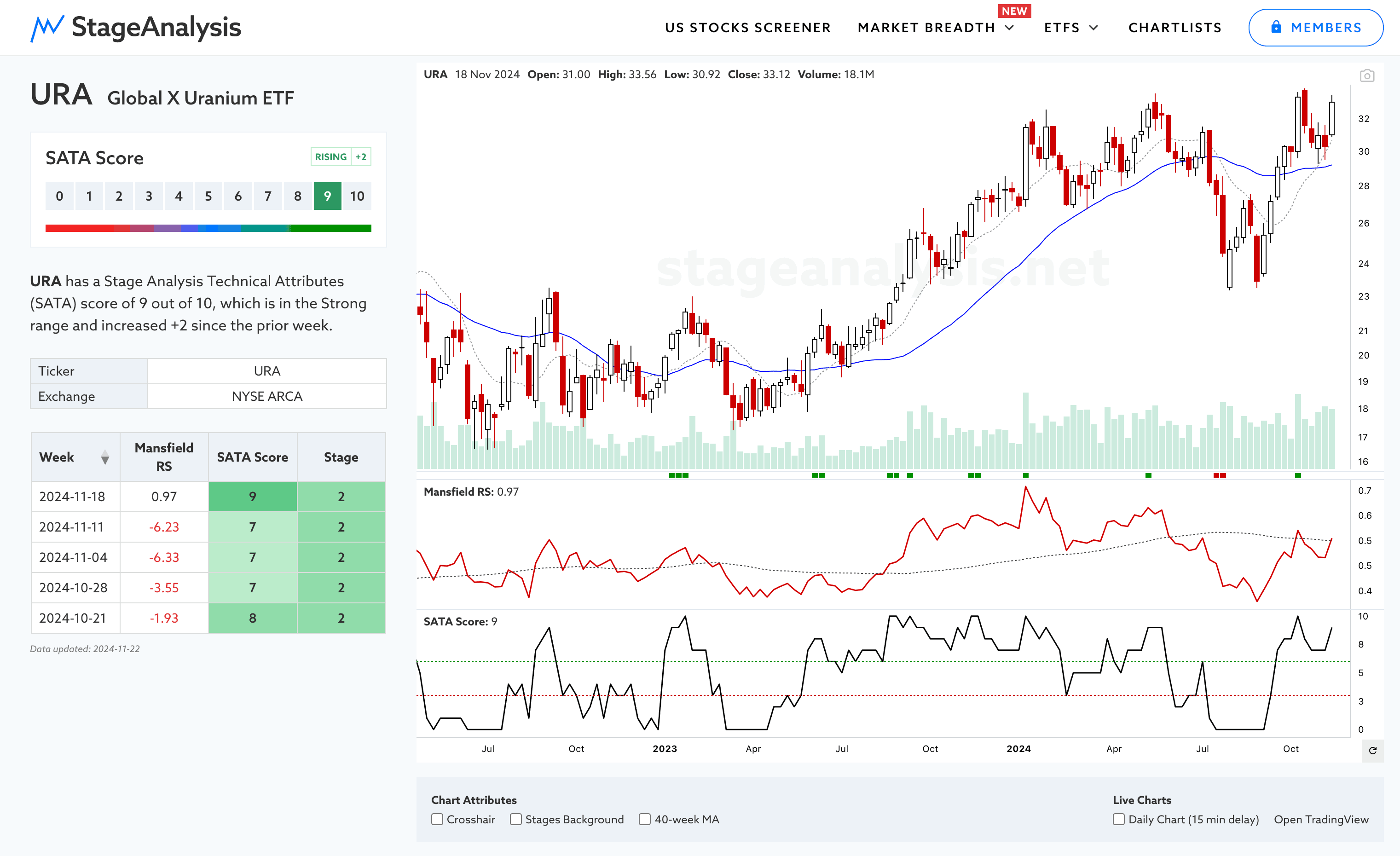Click the NEW badge above Market Breadth
This screenshot has width=1400, height=856.
1014,11
